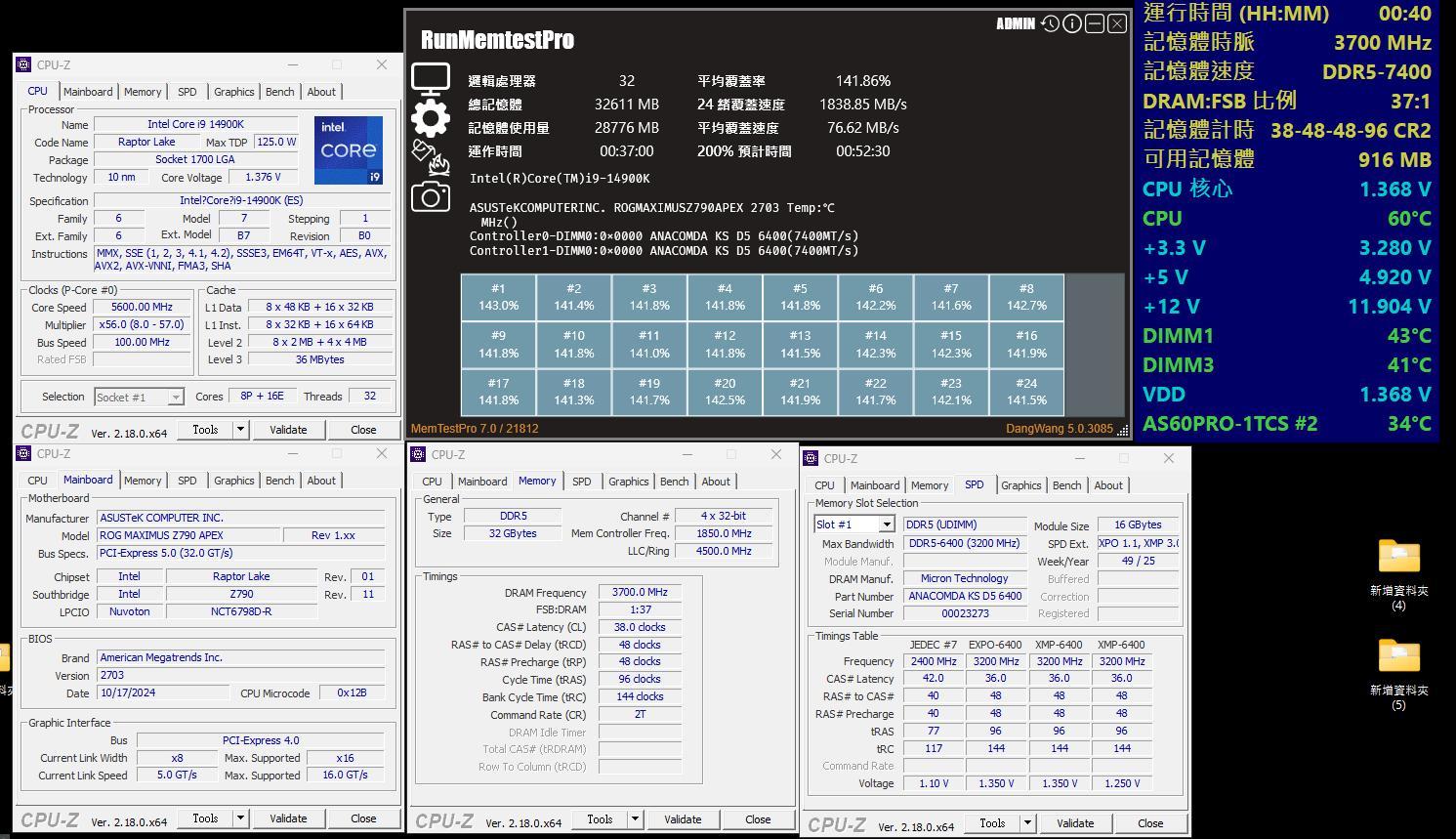Open the history clock icon next to ADMIN
Screen dimensions: 1456x839
click(x=1050, y=23)
